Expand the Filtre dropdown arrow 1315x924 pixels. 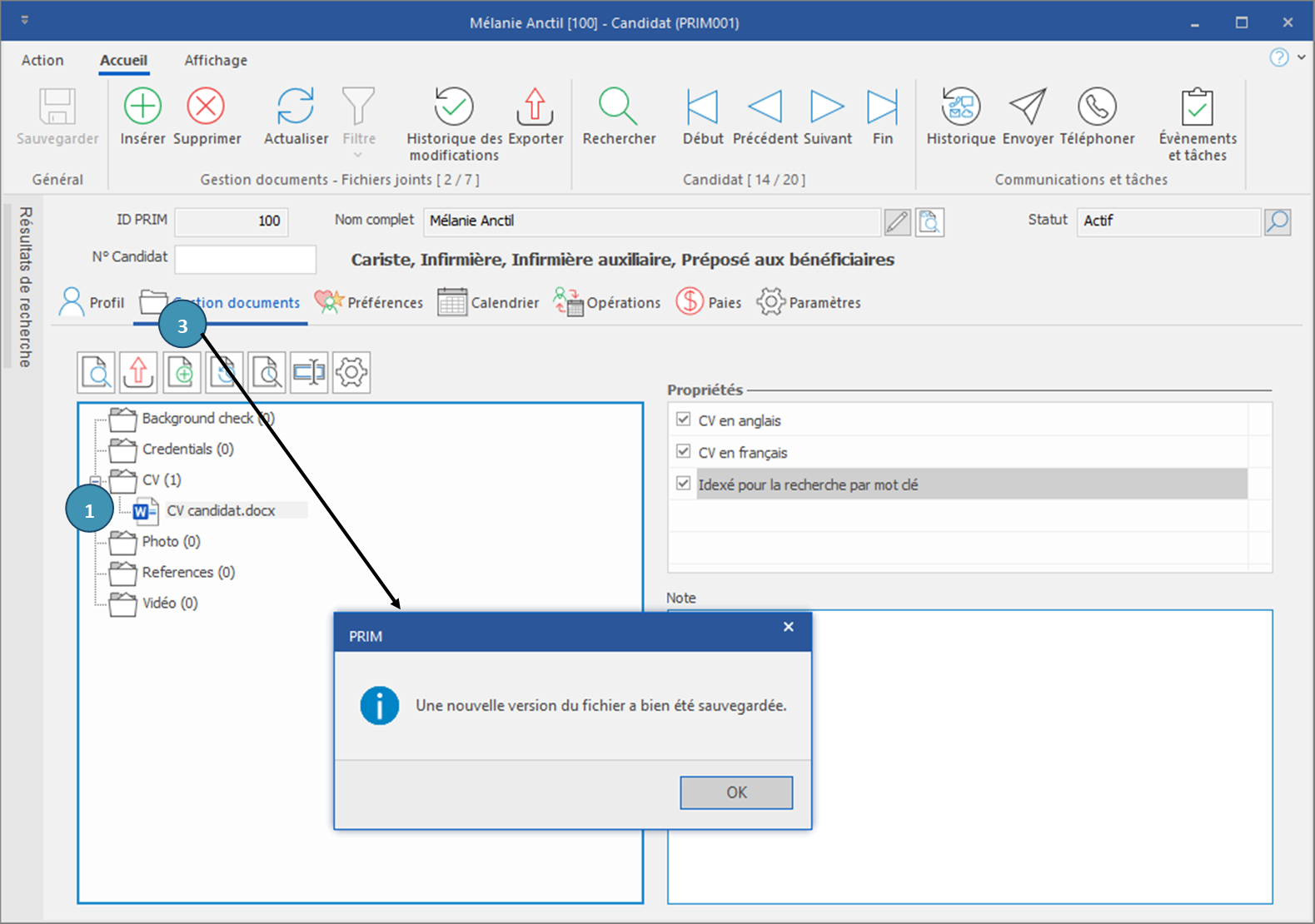pos(358,155)
